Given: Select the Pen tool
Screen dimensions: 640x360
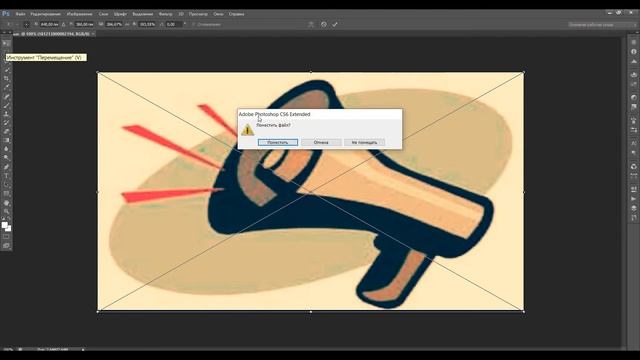Looking at the screenshot, I should point(7,167).
